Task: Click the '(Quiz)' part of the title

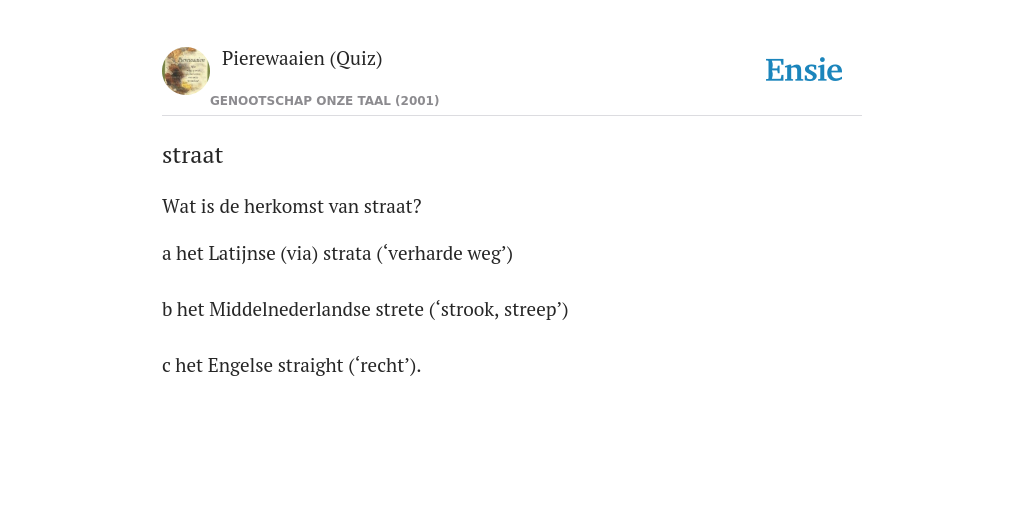Action: (356, 59)
